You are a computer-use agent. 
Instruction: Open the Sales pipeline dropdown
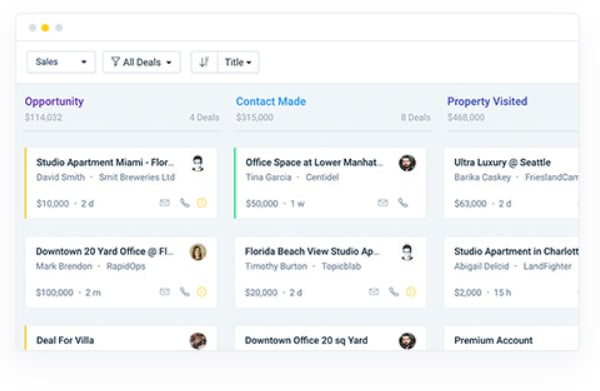[x=61, y=62]
